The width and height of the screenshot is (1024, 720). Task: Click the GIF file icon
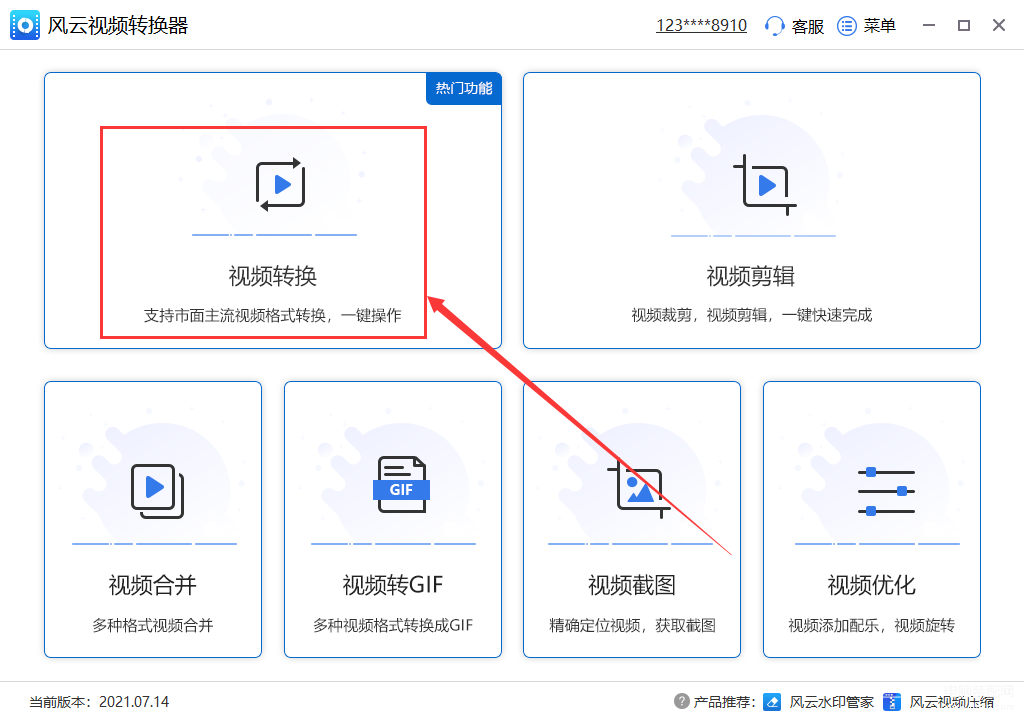402,485
